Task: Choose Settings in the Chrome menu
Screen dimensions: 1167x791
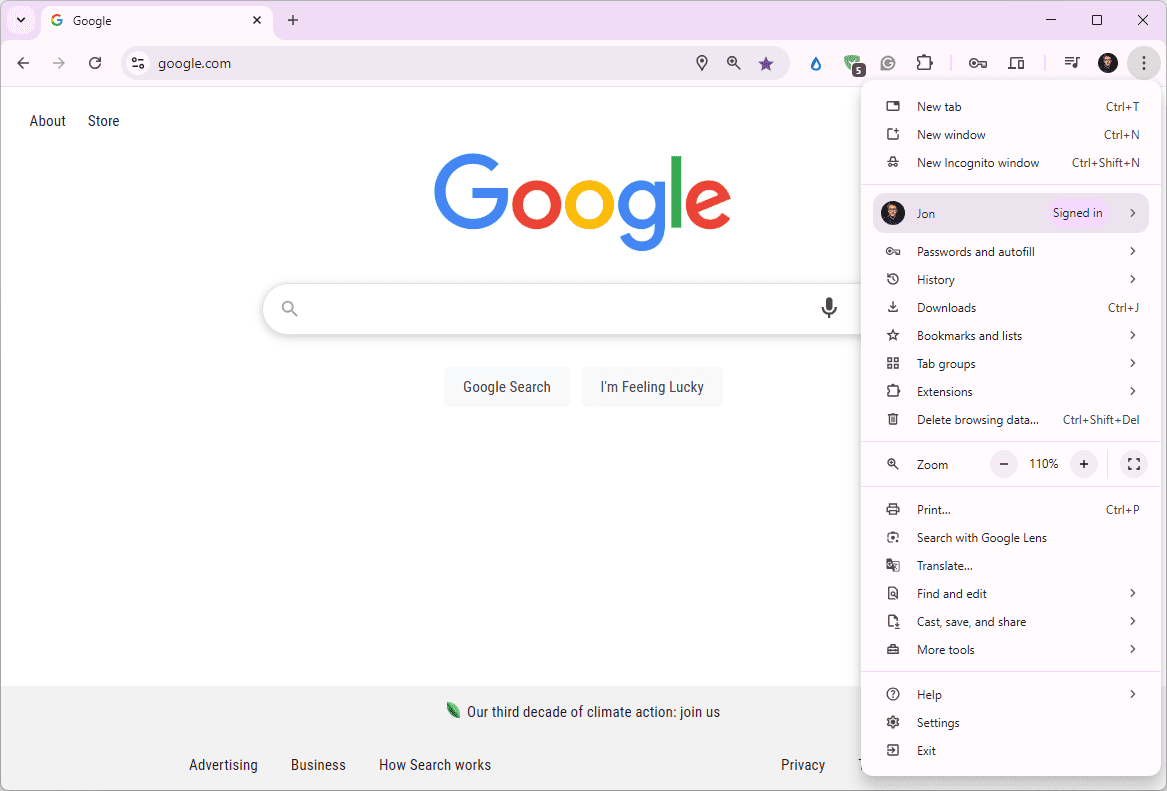Action: tap(938, 723)
